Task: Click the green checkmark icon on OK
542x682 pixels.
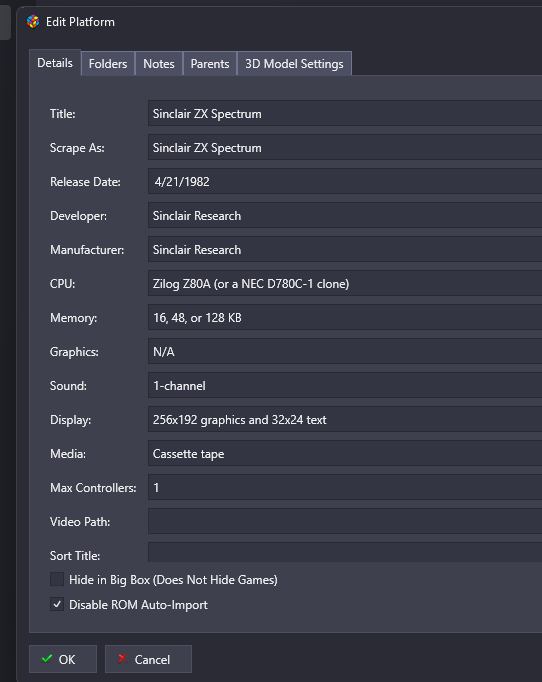Action: tap(47, 659)
